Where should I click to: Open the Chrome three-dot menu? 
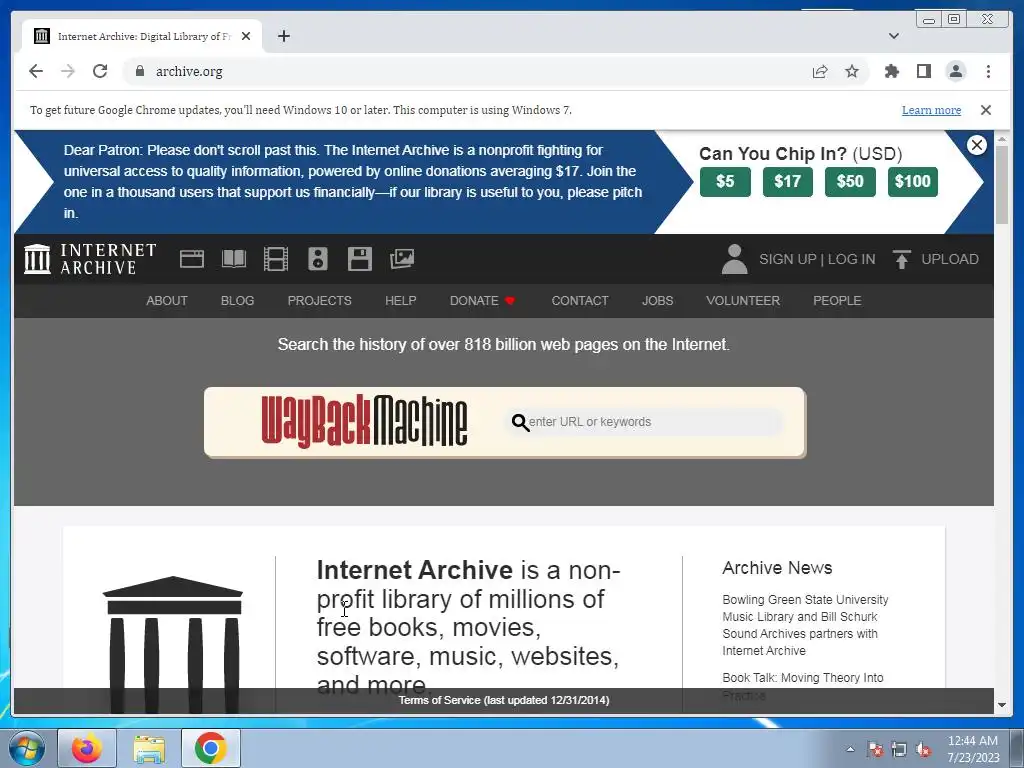click(988, 71)
